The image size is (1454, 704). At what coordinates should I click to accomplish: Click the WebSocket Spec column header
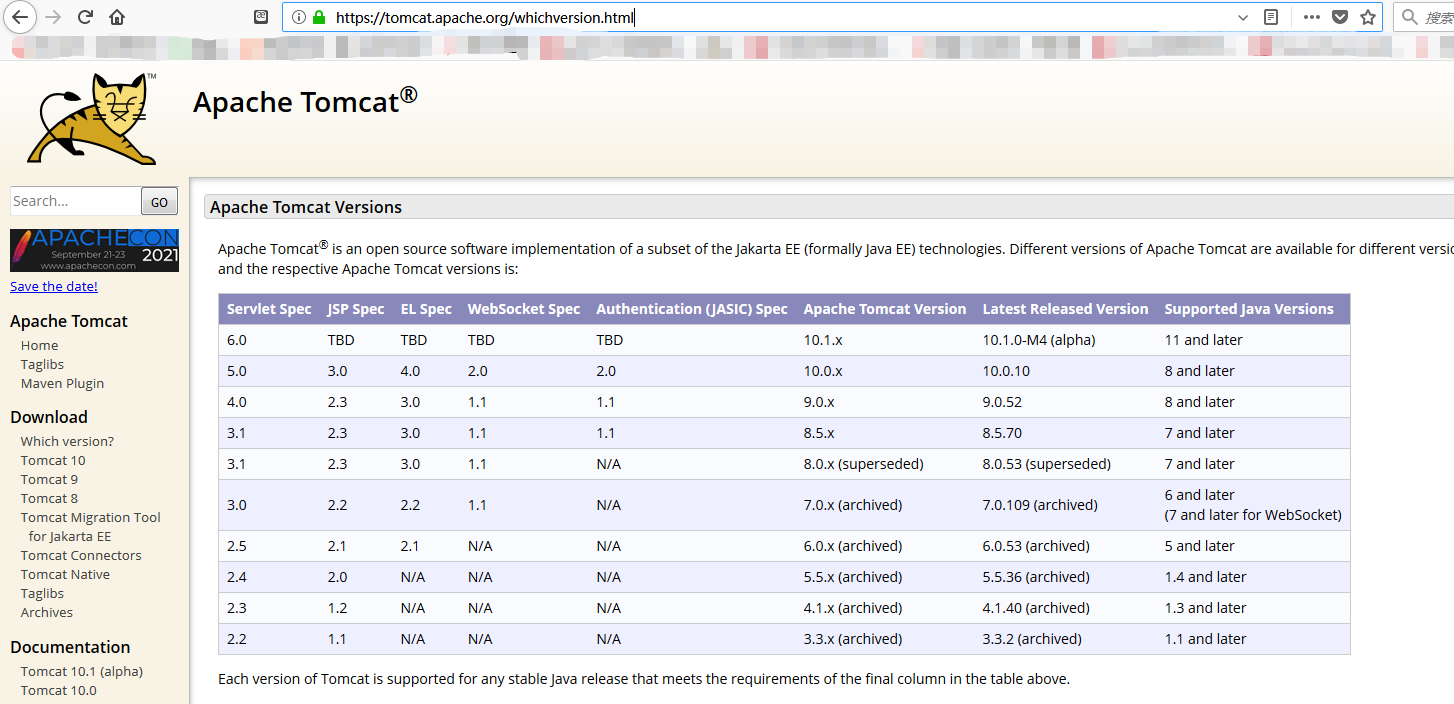tap(524, 309)
